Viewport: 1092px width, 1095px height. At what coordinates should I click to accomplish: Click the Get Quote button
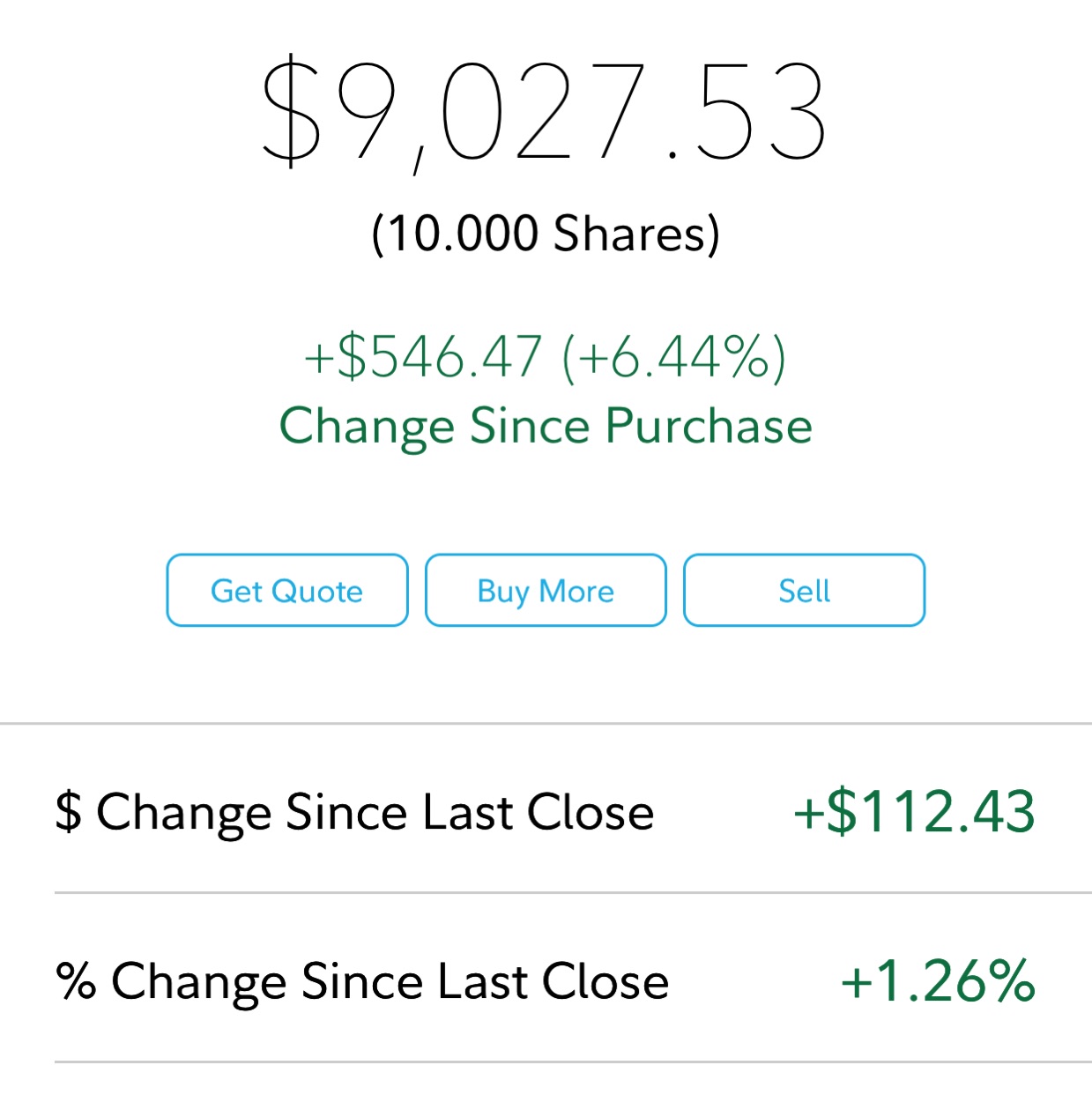[x=287, y=590]
